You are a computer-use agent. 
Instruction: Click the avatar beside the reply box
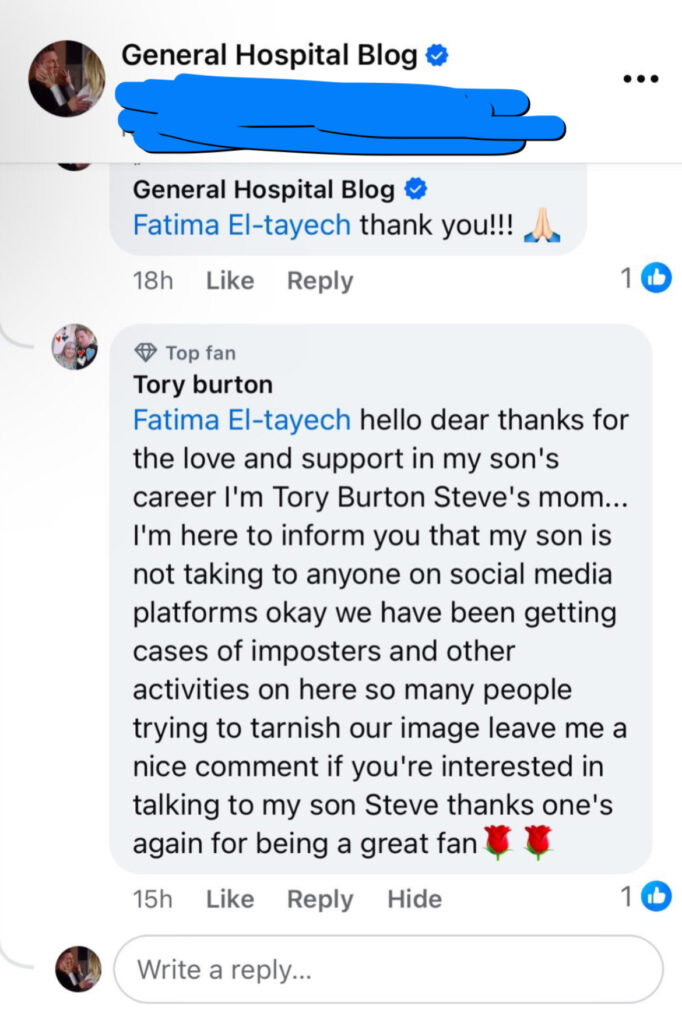tap(78, 969)
